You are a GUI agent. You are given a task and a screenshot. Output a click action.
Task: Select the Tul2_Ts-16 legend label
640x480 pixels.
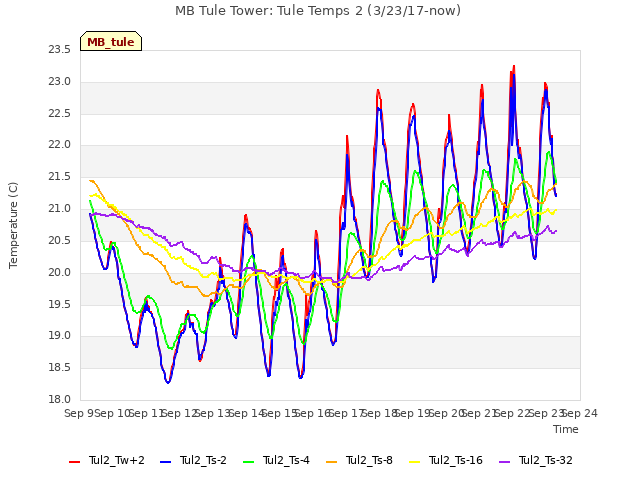pyautogui.click(x=456, y=460)
